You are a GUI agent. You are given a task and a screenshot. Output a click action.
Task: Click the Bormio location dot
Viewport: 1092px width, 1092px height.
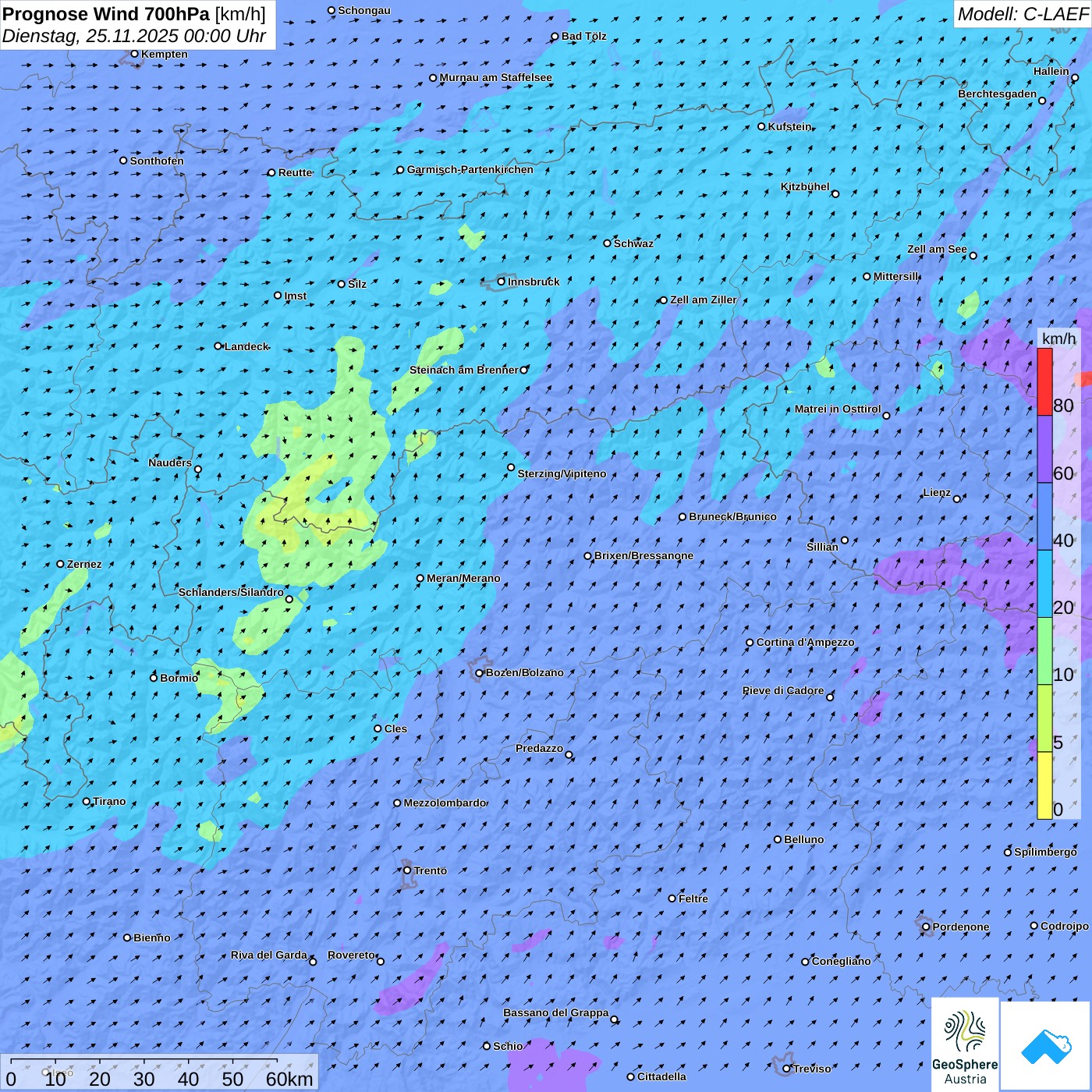pos(154,678)
